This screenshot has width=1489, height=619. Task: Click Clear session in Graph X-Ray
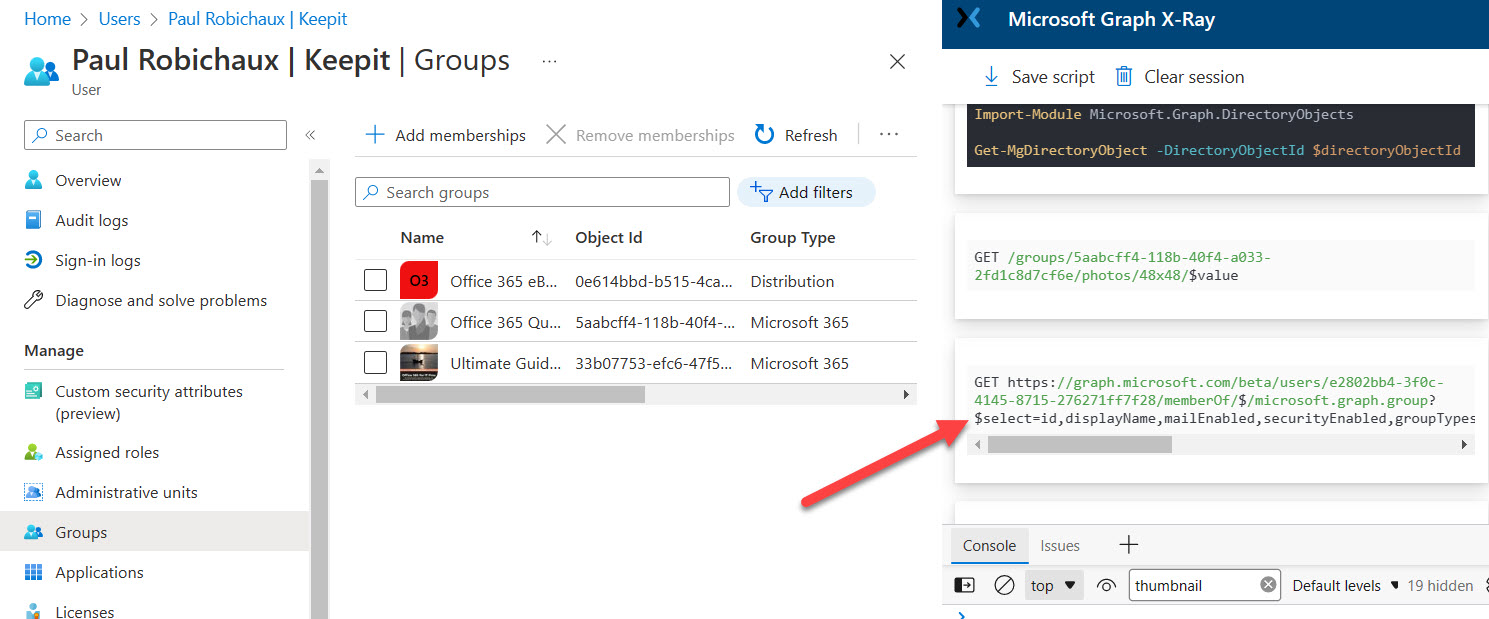(x=1180, y=77)
